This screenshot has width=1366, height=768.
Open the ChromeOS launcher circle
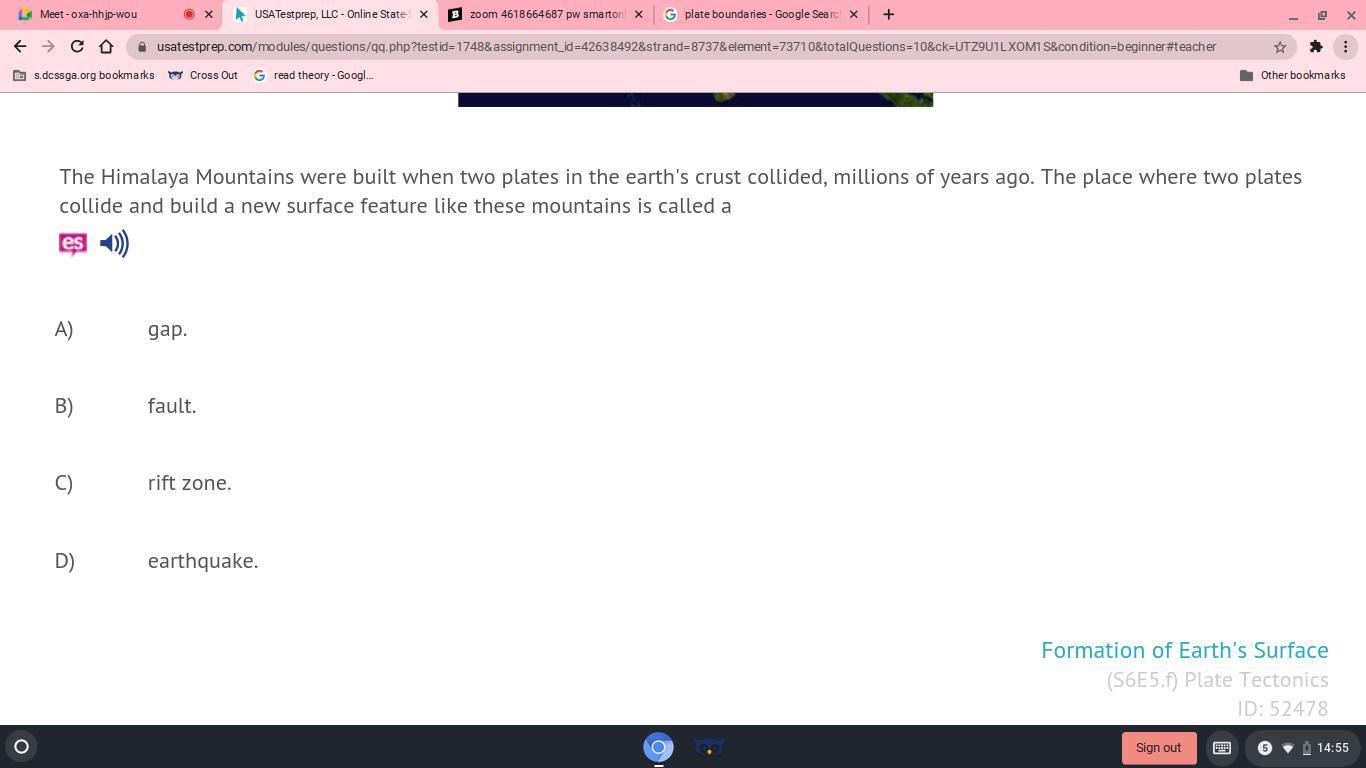21,746
